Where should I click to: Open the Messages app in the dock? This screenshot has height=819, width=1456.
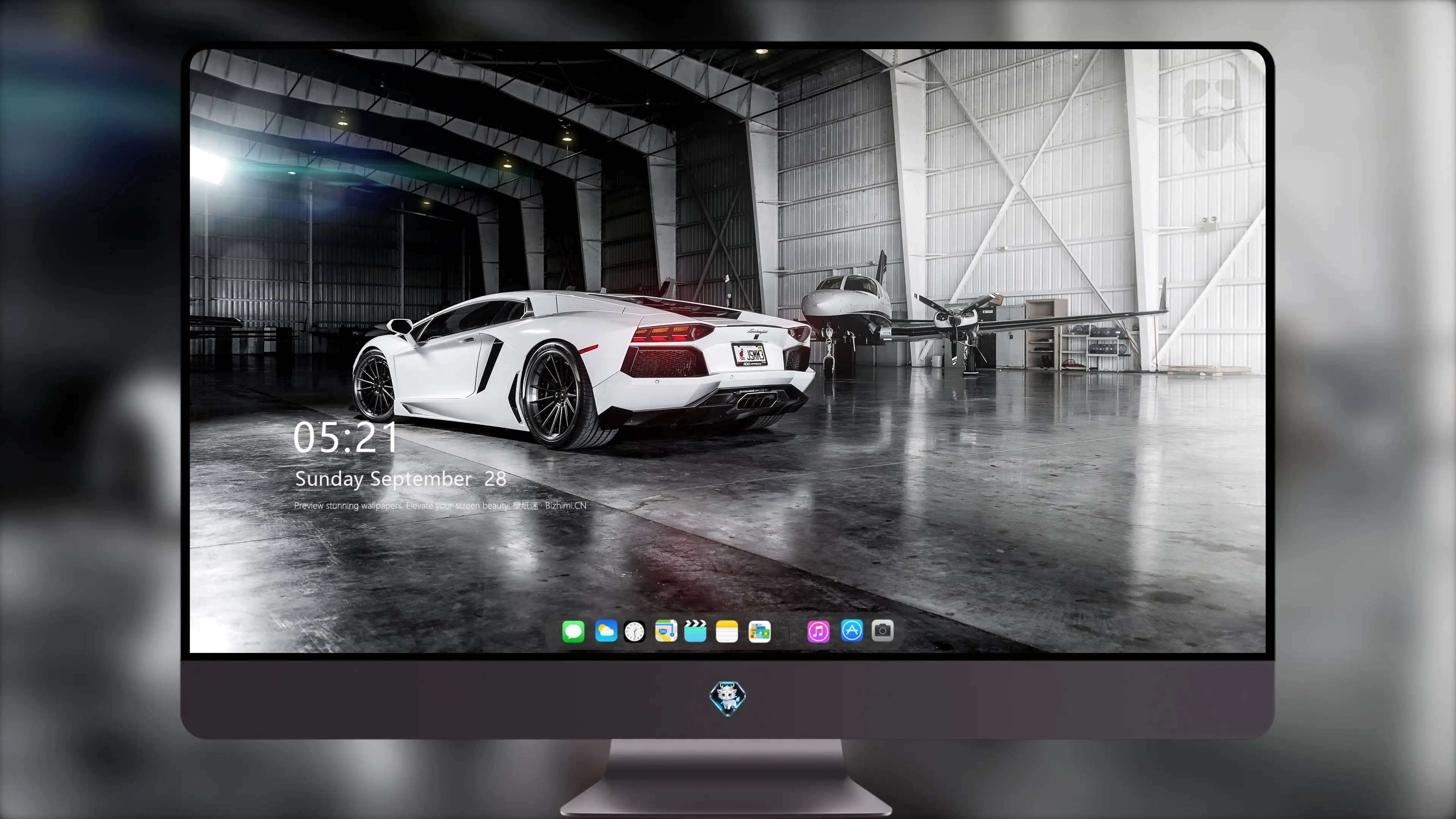tap(573, 631)
